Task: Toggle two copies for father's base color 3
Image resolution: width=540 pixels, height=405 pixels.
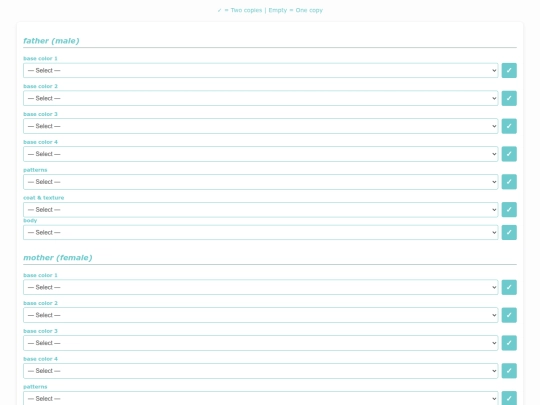Action: [x=509, y=126]
